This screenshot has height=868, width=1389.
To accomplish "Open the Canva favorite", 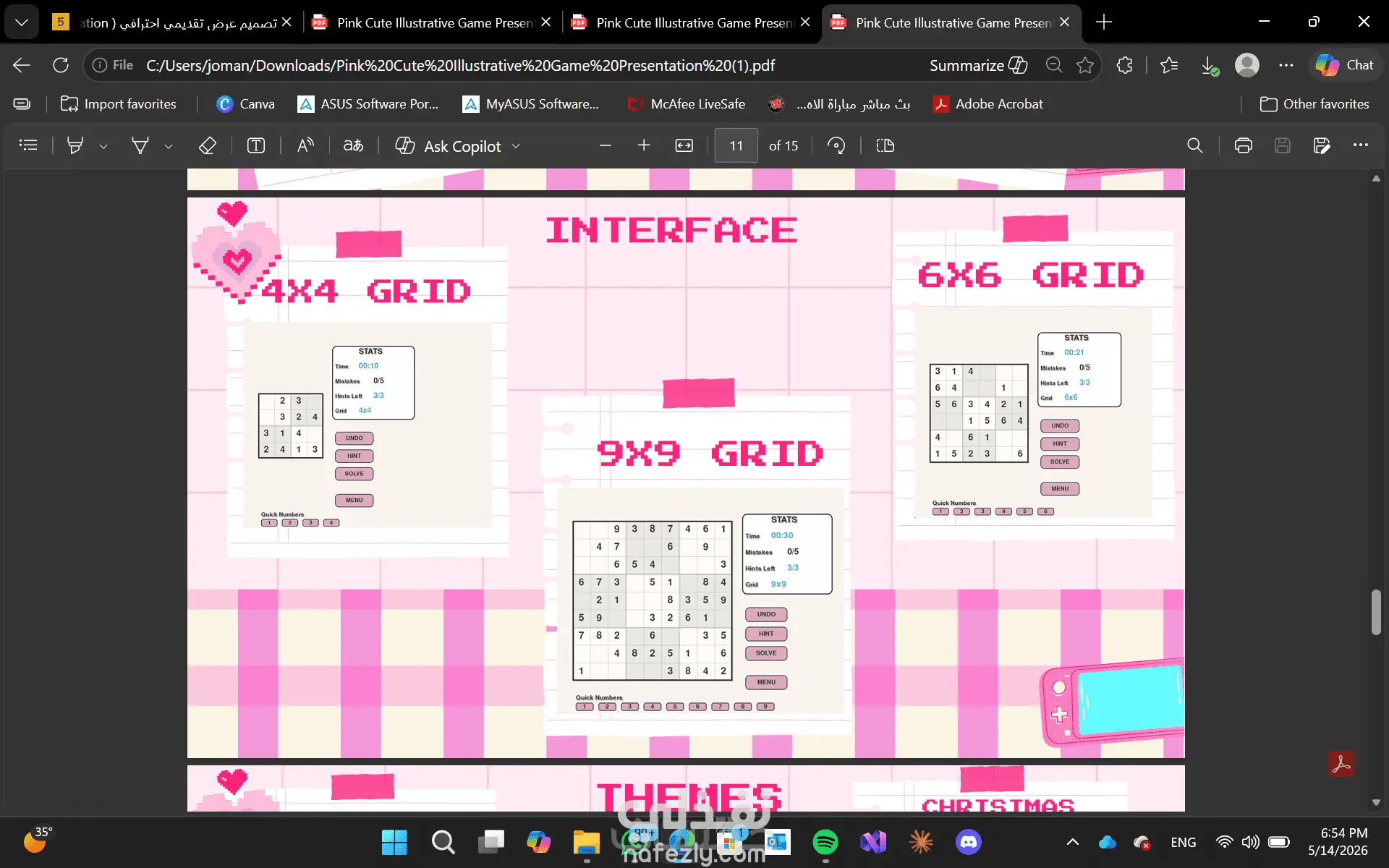I will coord(245,104).
